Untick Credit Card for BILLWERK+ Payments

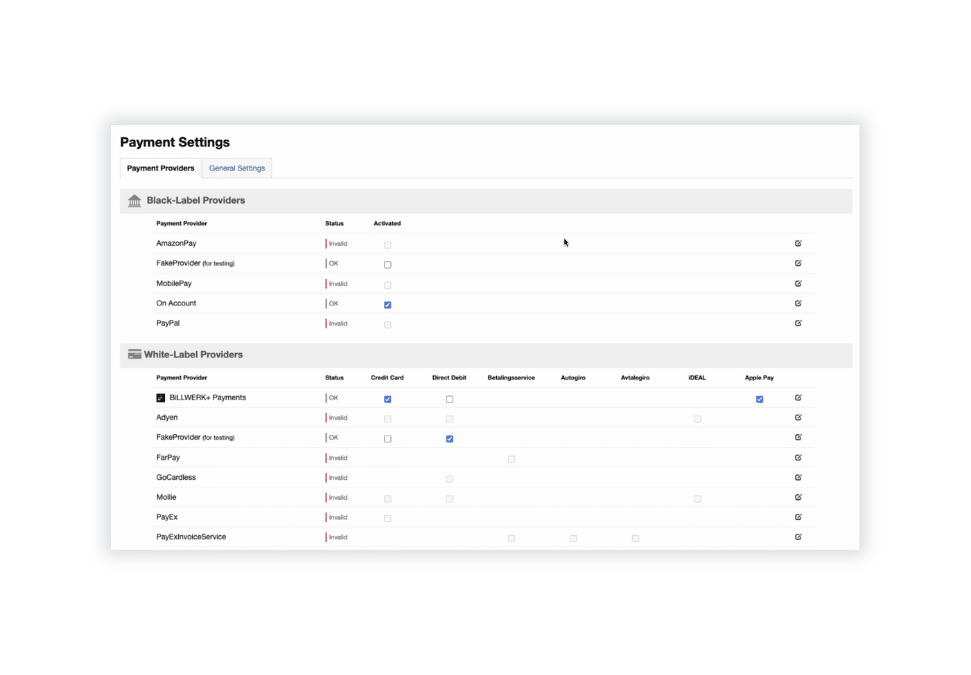click(388, 399)
